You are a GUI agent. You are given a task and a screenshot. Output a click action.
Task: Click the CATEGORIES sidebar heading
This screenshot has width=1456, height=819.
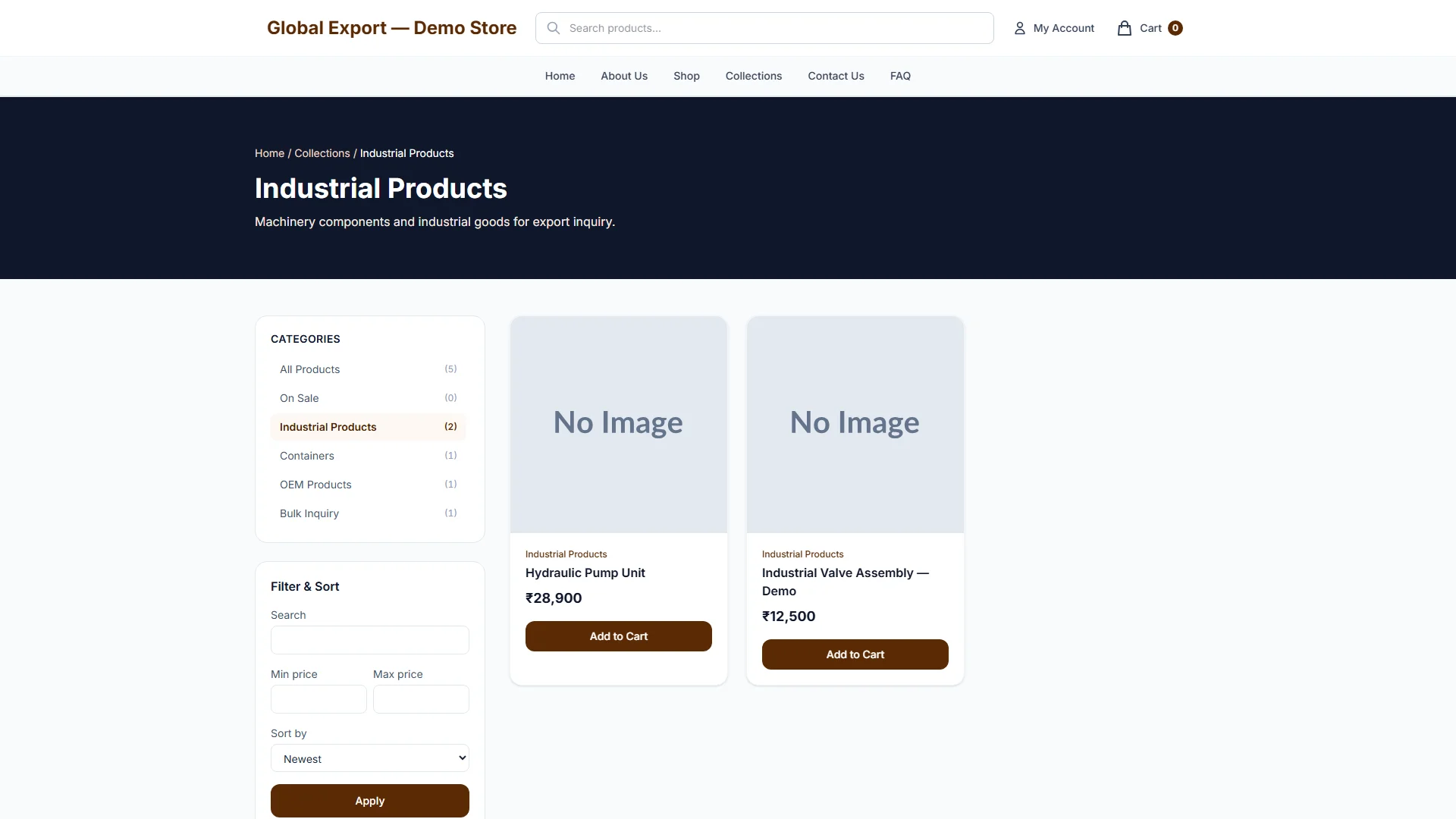[306, 339]
